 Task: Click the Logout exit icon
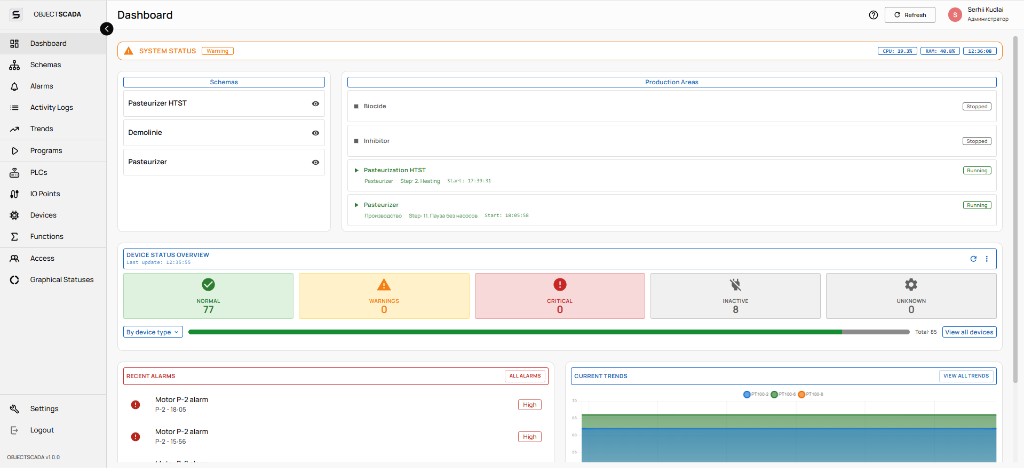point(14,431)
